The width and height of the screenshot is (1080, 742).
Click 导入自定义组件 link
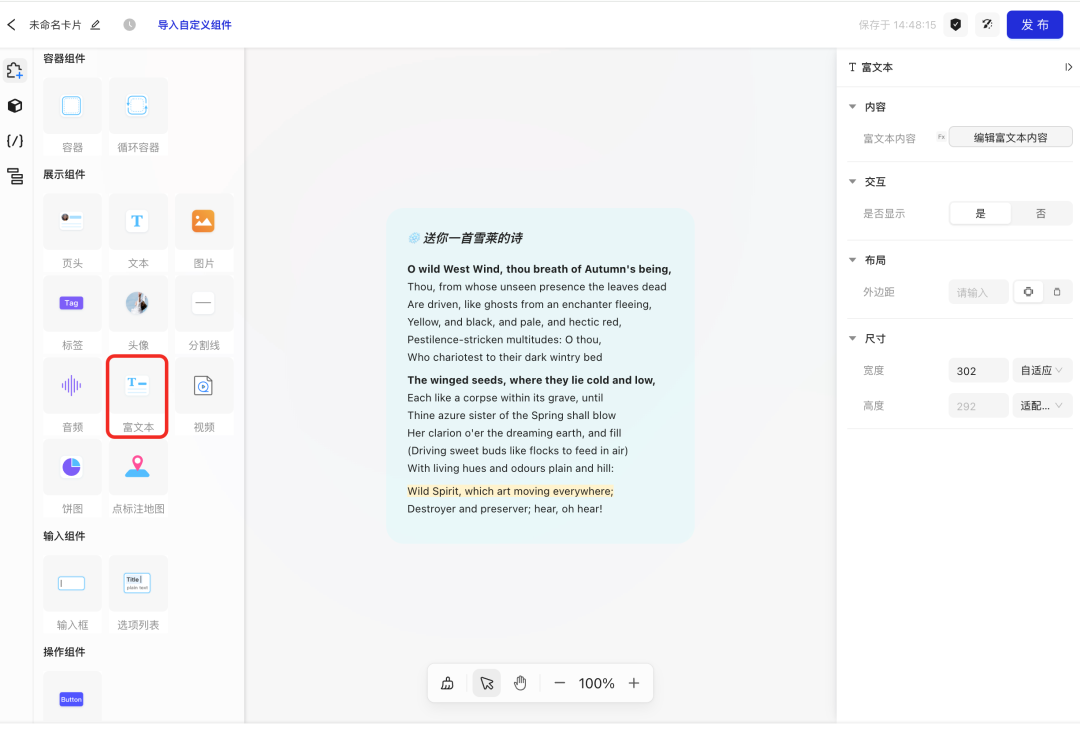tap(194, 25)
